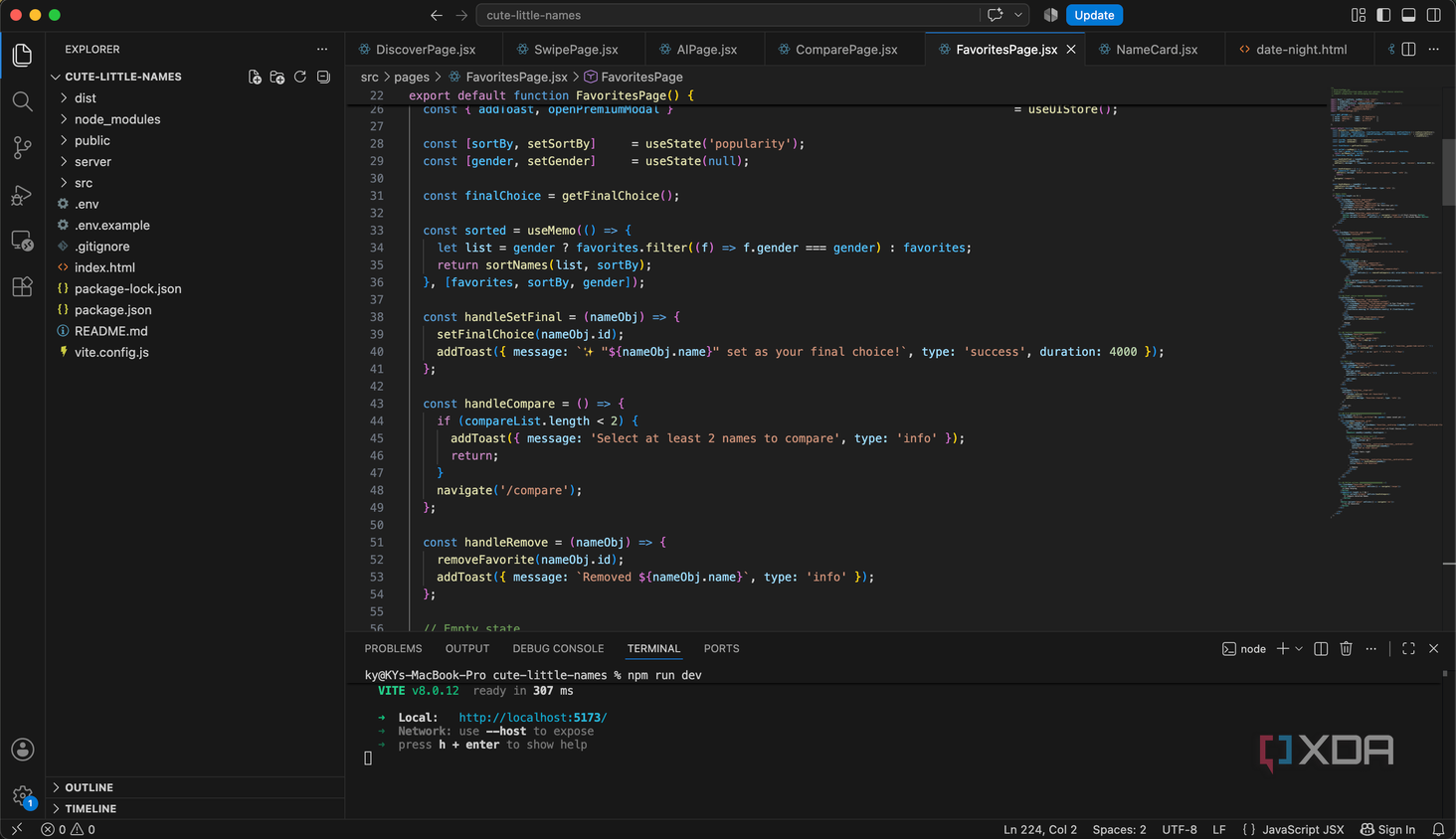1456x839 pixels.
Task: Toggle primary side bar visibility
Action: point(1383,15)
